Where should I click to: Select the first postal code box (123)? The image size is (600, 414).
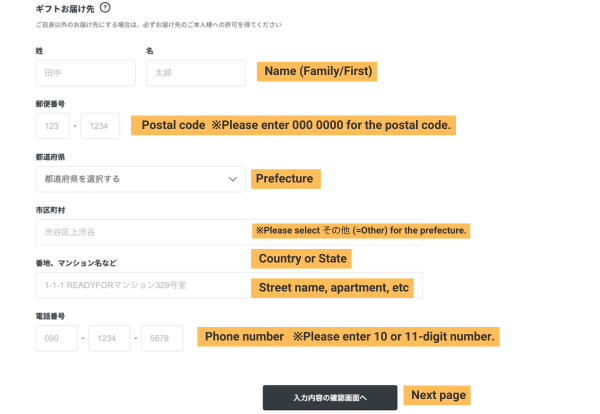click(52, 126)
